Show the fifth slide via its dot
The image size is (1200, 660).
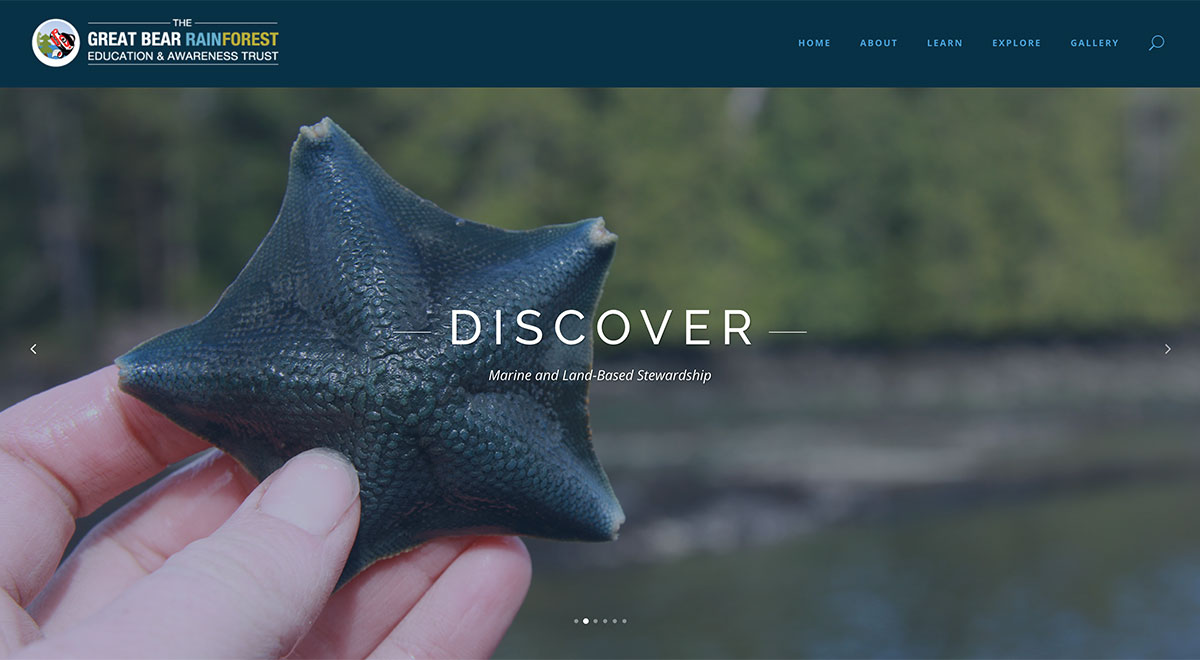(615, 621)
